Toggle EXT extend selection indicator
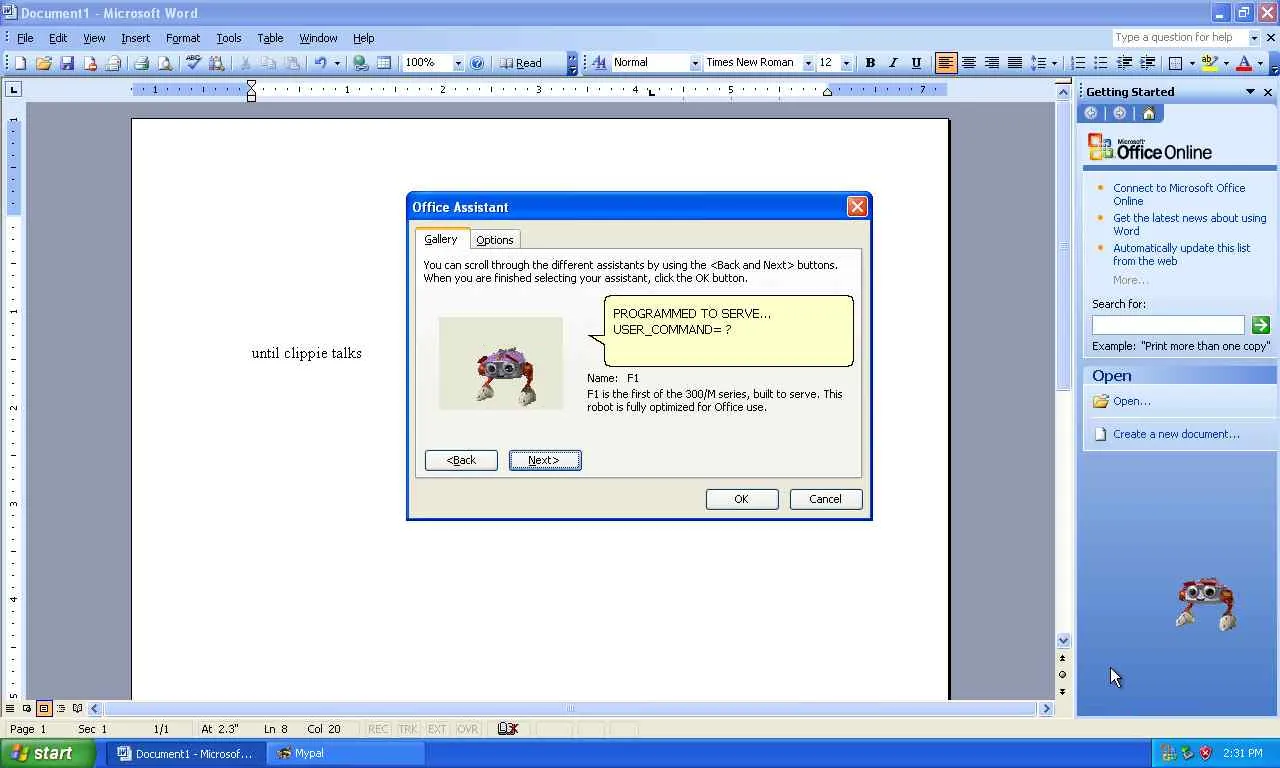Viewport: 1280px width, 768px height. click(x=437, y=729)
